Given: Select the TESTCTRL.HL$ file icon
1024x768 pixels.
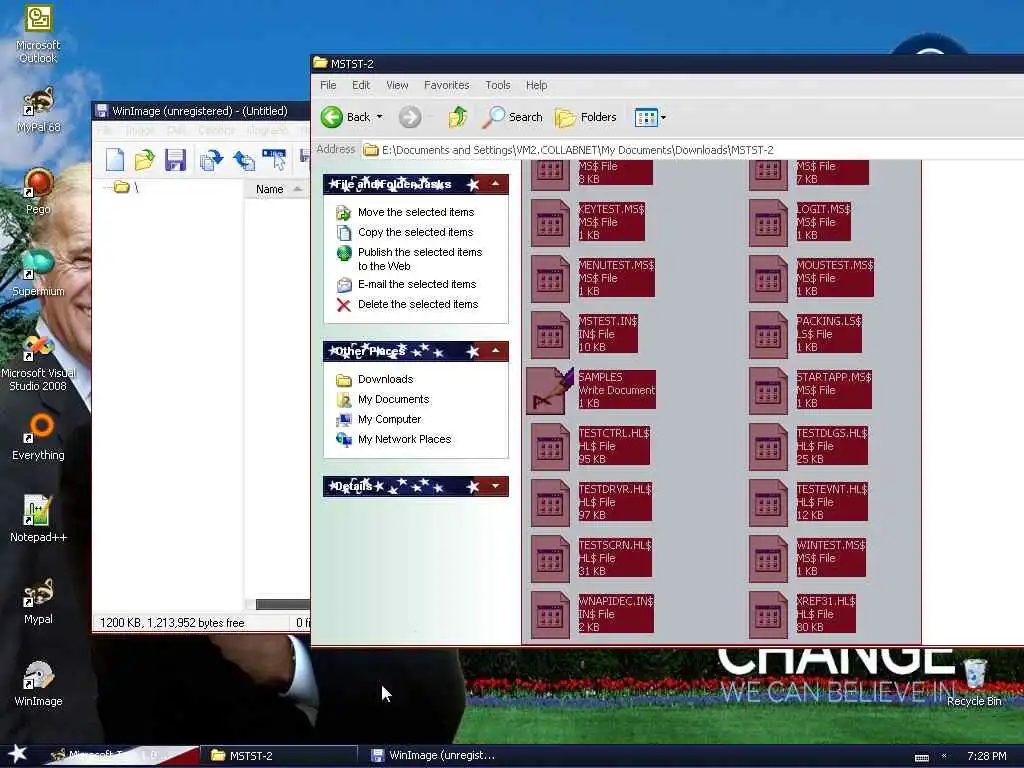Looking at the screenshot, I should click(550, 447).
